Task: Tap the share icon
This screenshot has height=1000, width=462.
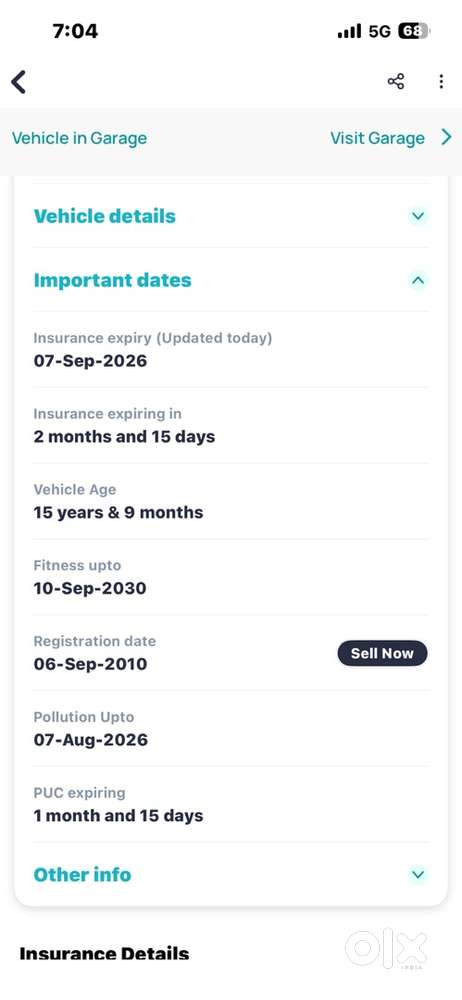Action: [396, 82]
